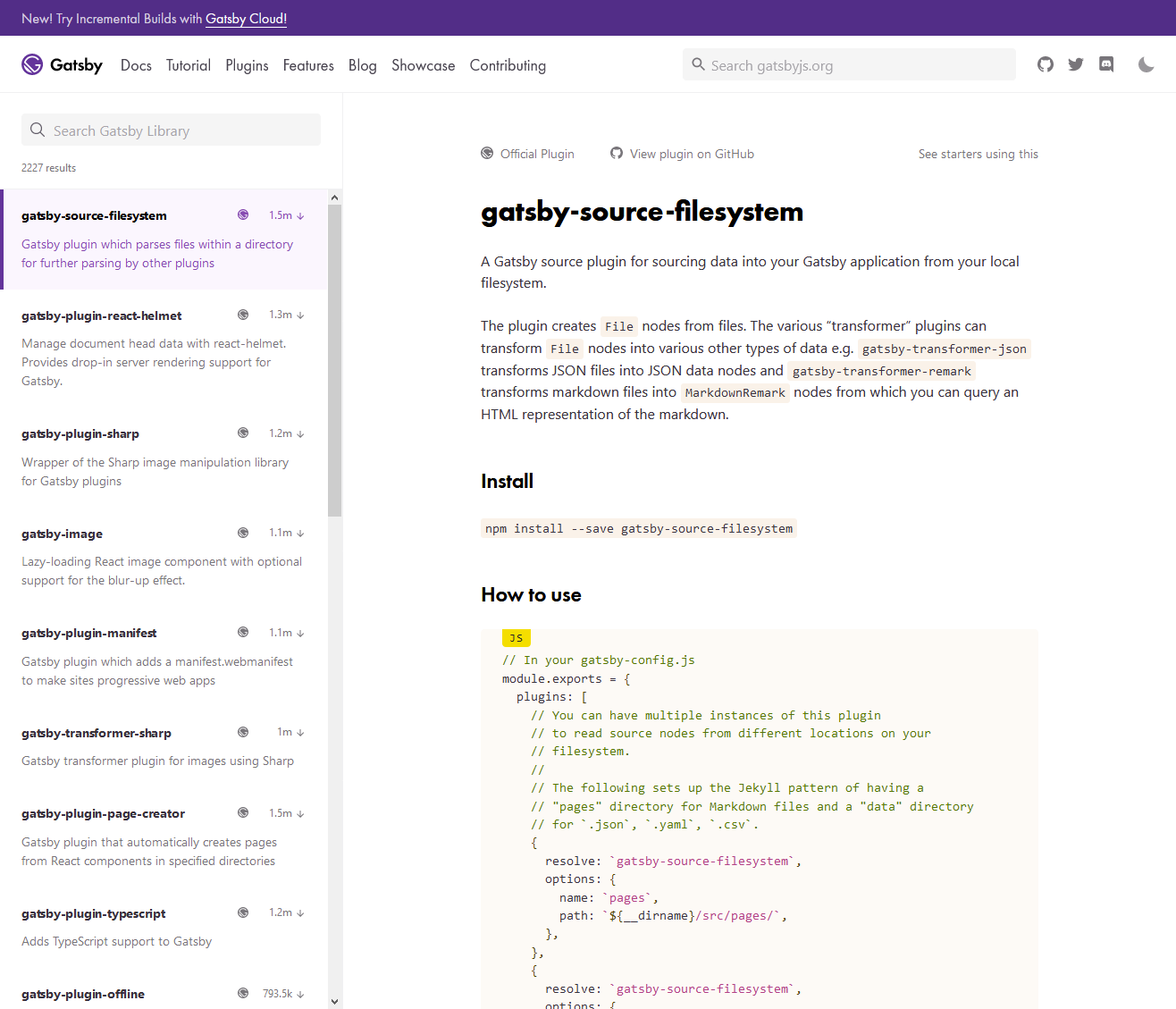Select gatsby-plugin-react-helmet in plugin list
This screenshot has width=1176, height=1009.
click(x=102, y=315)
